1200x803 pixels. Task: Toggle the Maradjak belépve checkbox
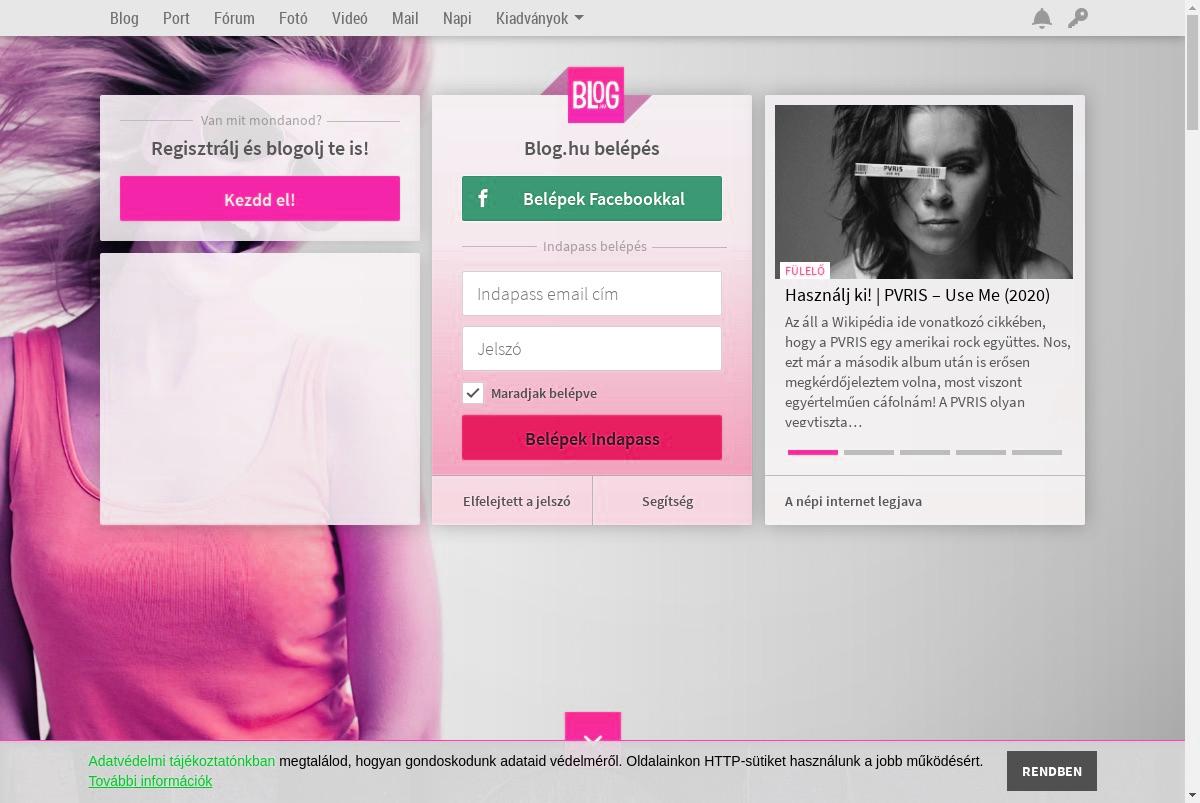473,393
